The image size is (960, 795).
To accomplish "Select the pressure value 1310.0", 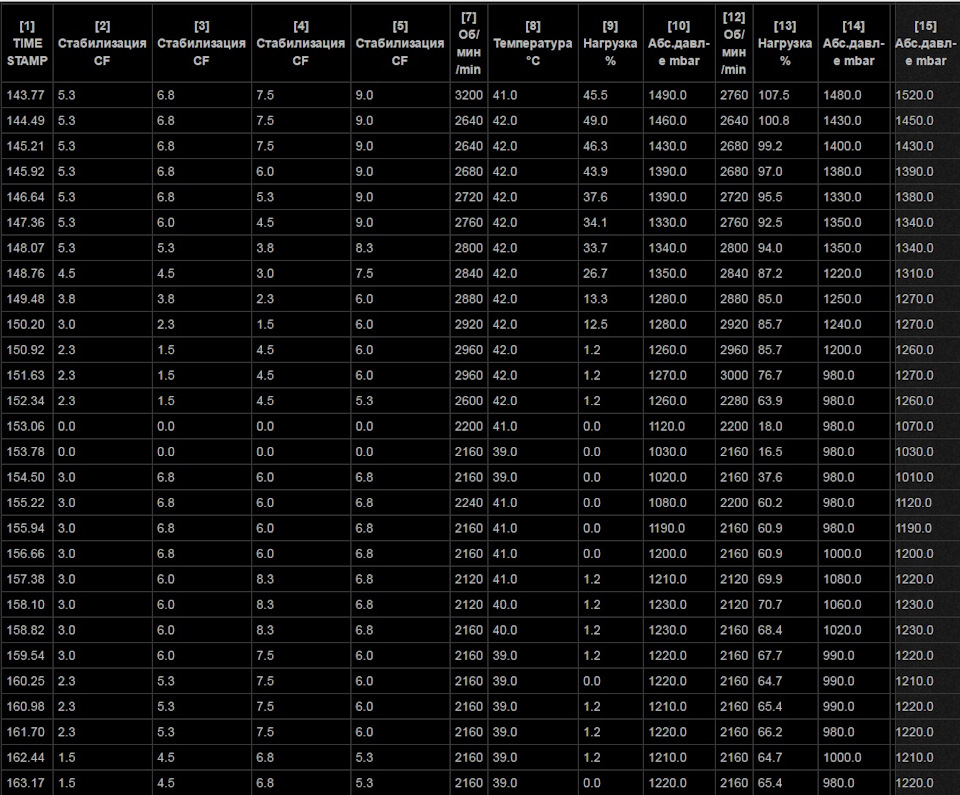I will click(915, 273).
